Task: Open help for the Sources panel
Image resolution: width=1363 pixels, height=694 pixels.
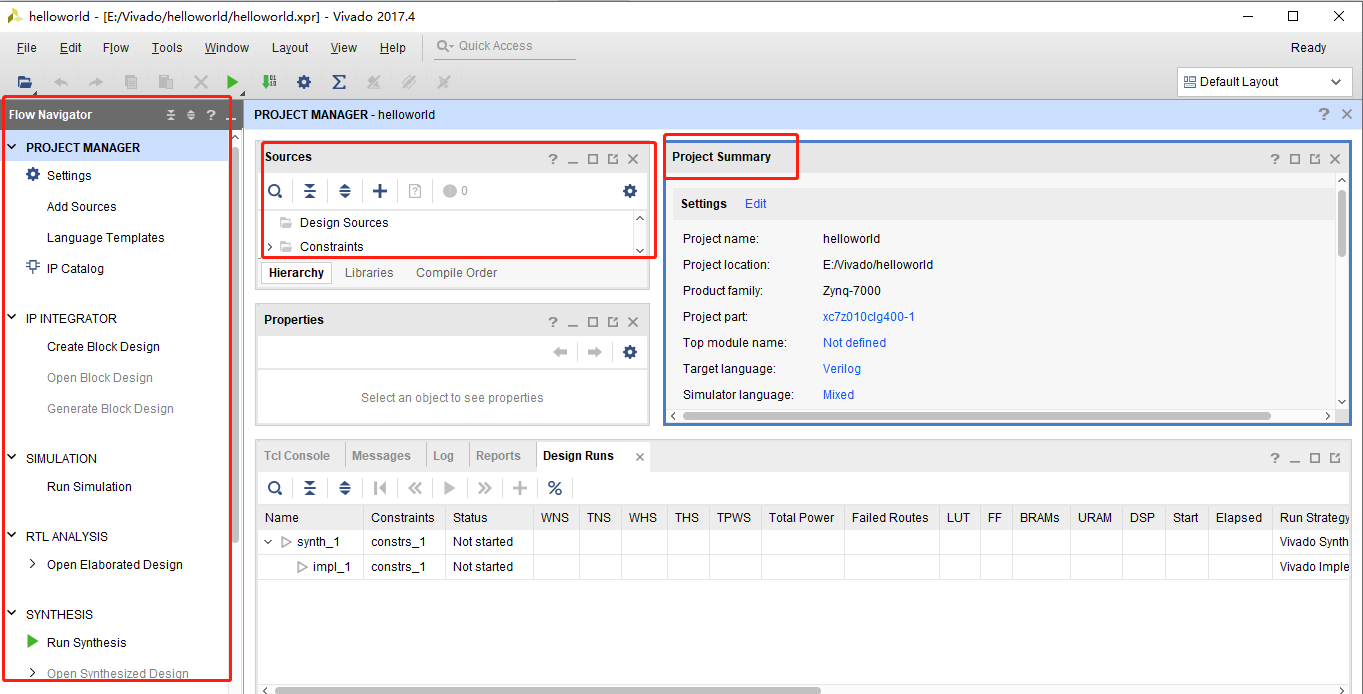Action: (553, 159)
